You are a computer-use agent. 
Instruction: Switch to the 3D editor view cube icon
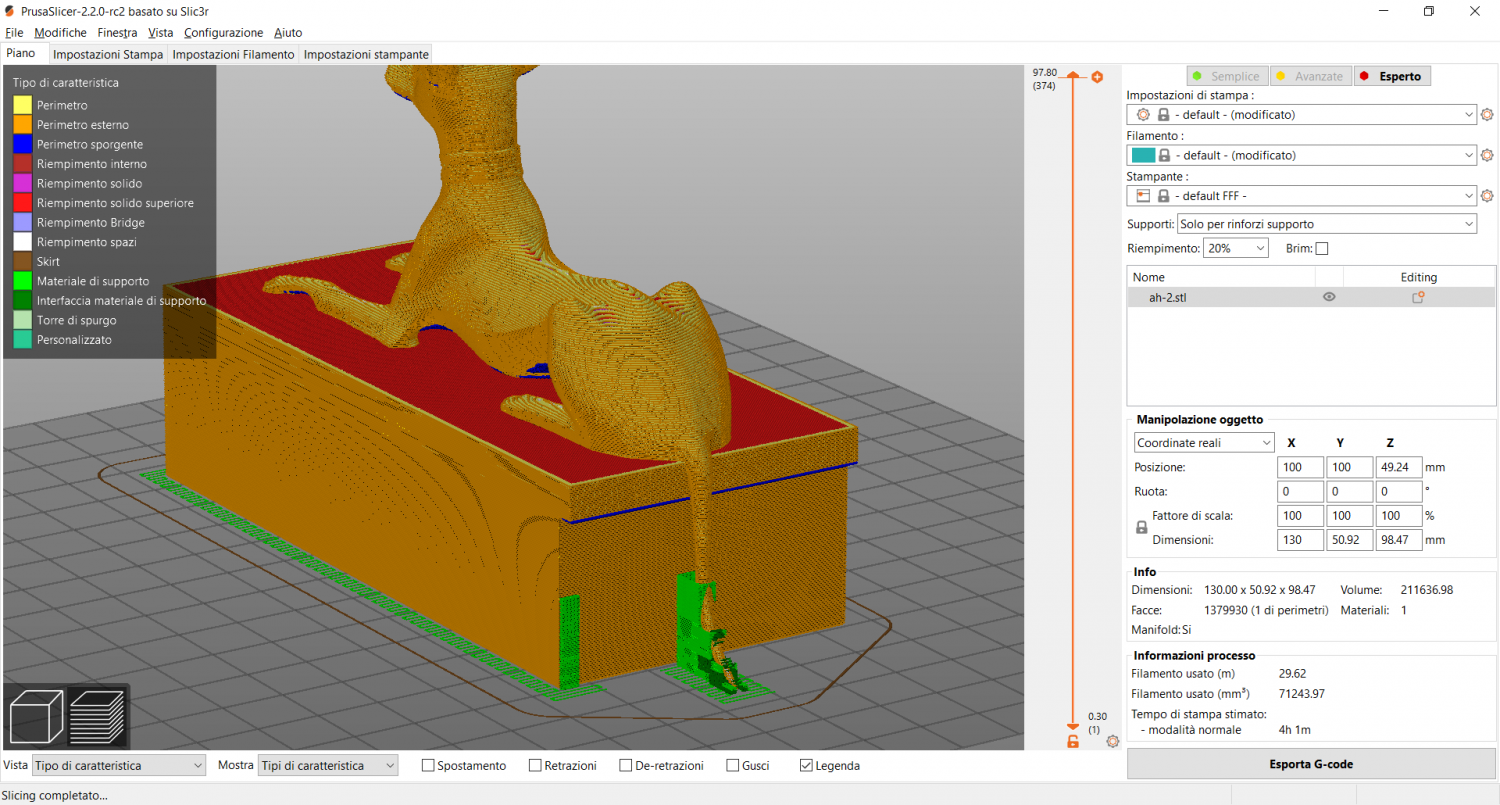coord(36,715)
